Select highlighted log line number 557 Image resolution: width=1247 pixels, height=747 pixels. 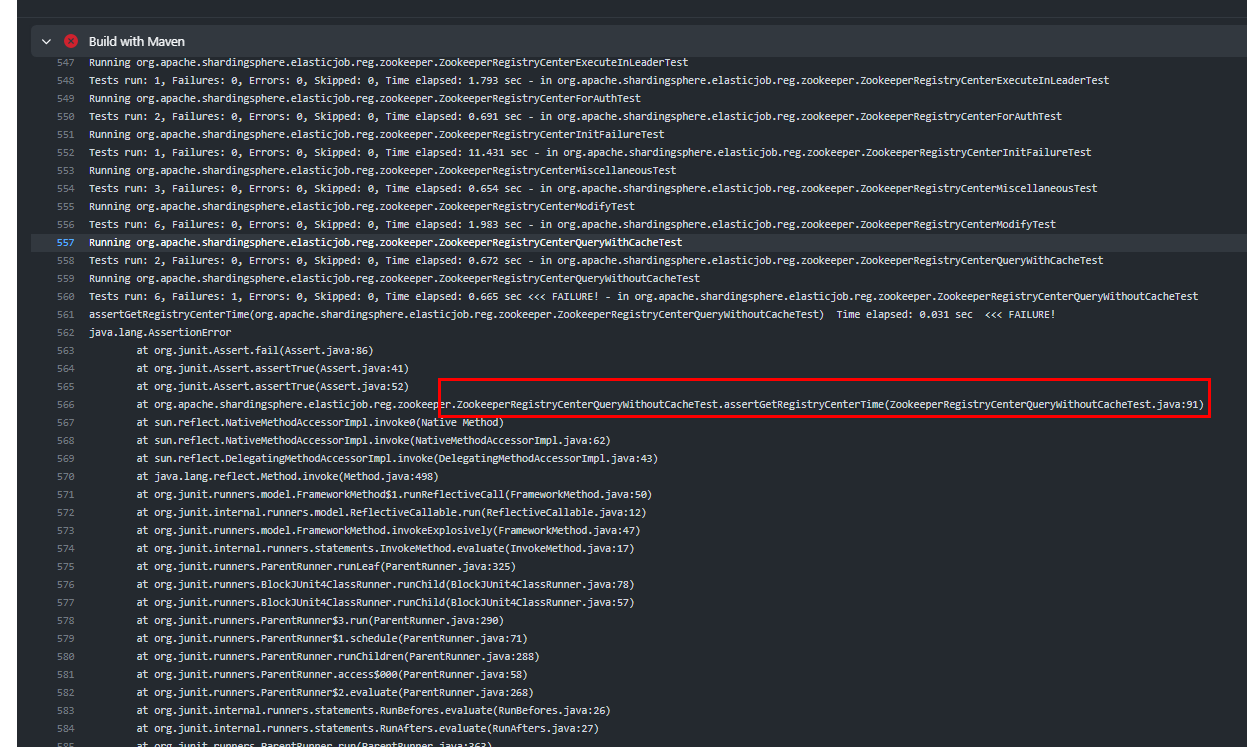(x=65, y=242)
